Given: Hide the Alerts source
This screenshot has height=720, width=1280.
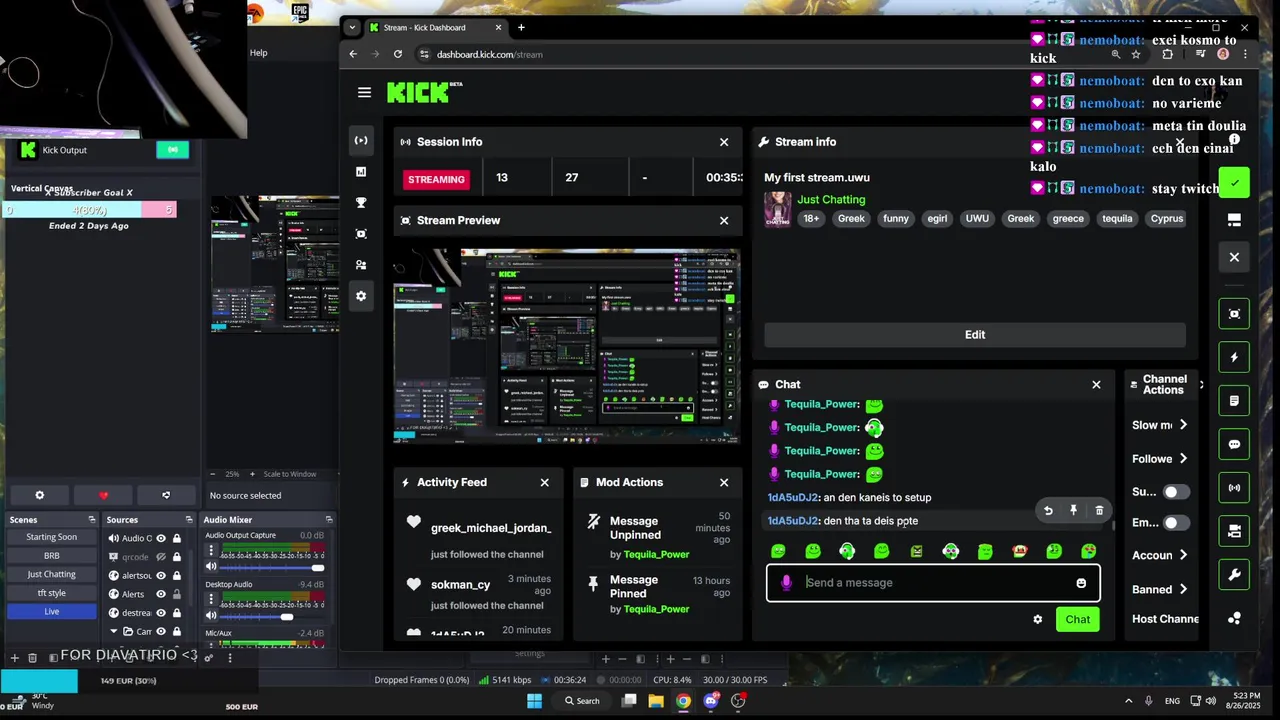Looking at the screenshot, I should pyautogui.click(x=161, y=594).
